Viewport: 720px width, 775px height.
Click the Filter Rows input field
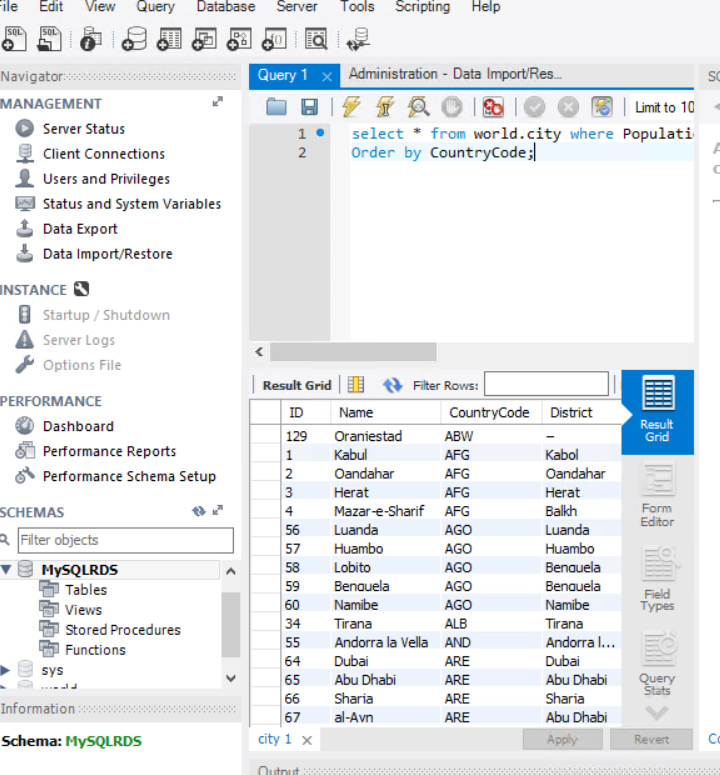546,384
